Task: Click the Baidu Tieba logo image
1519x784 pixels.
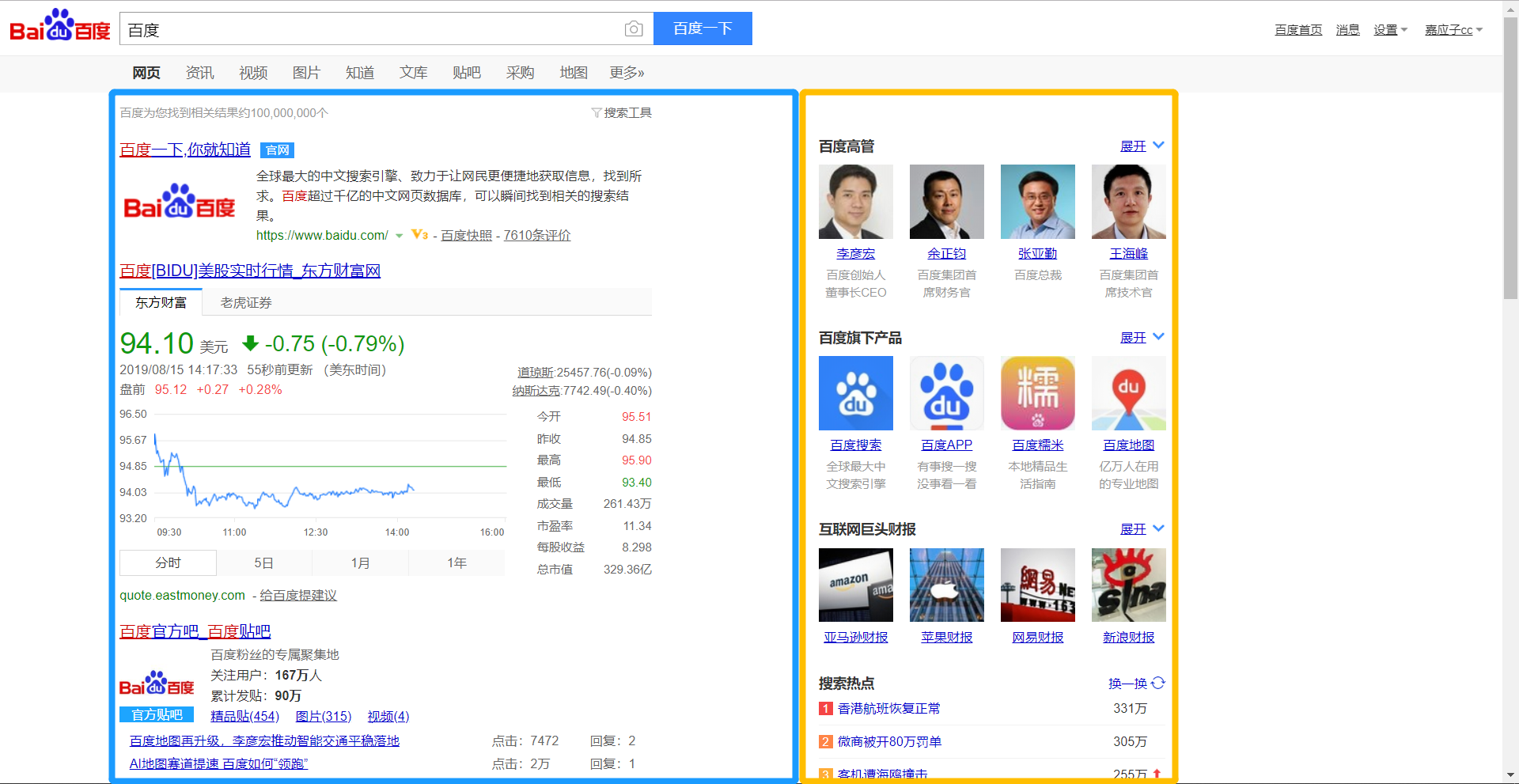Action: [157, 684]
